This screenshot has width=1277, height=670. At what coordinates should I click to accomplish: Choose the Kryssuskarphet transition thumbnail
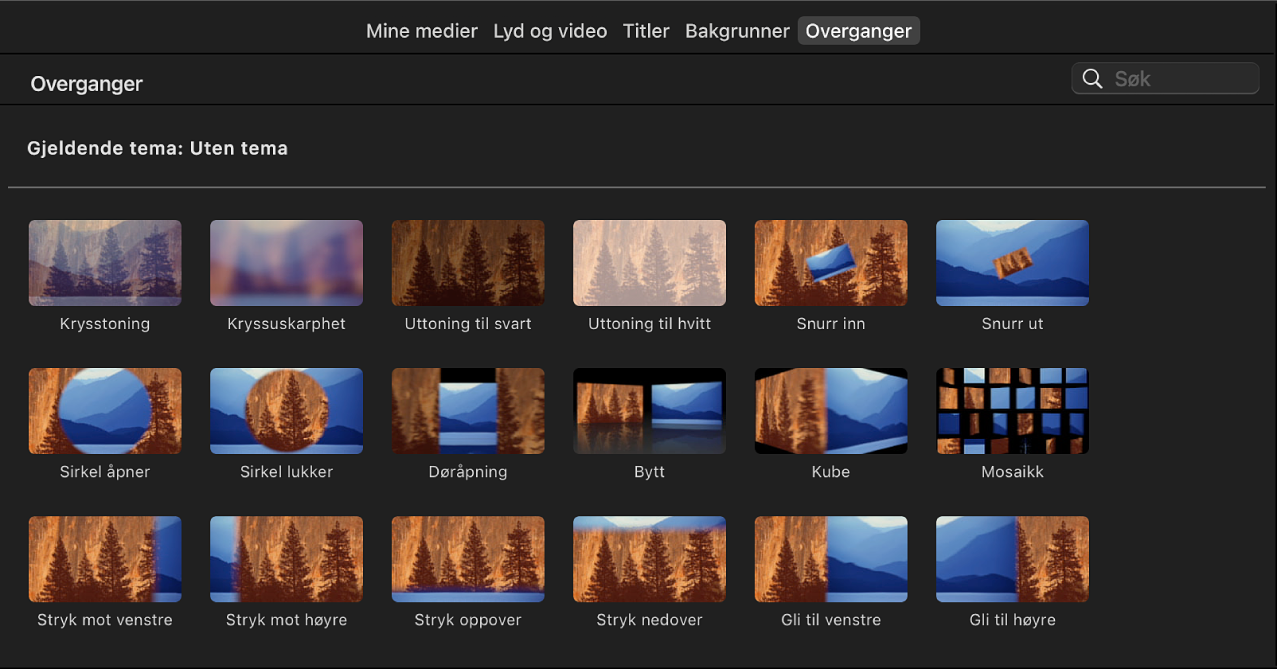286,263
